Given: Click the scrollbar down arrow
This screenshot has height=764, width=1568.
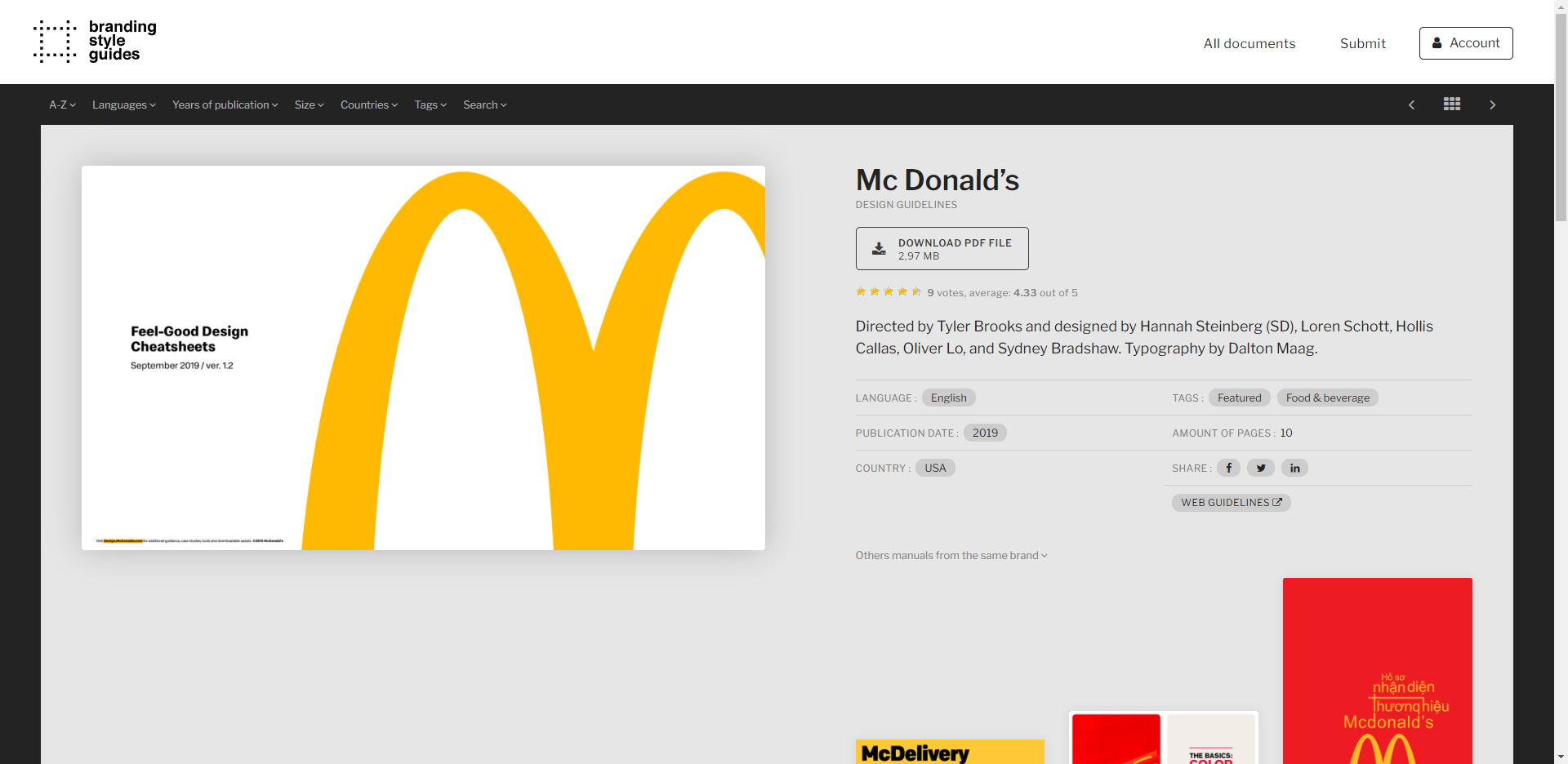Looking at the screenshot, I should point(1561,757).
